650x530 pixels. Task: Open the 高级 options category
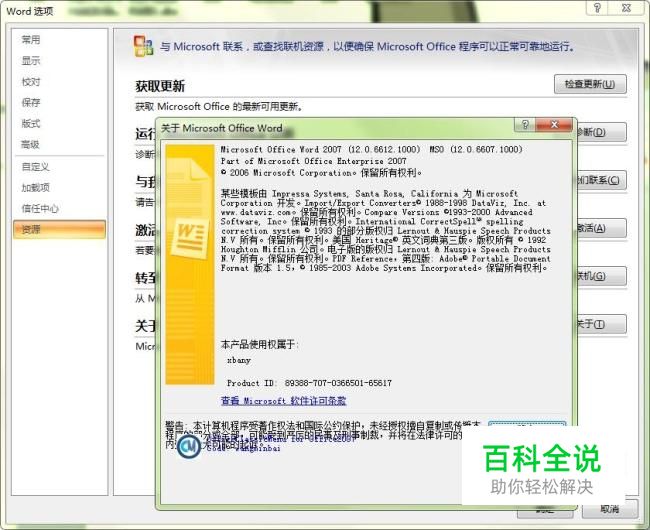[31, 144]
